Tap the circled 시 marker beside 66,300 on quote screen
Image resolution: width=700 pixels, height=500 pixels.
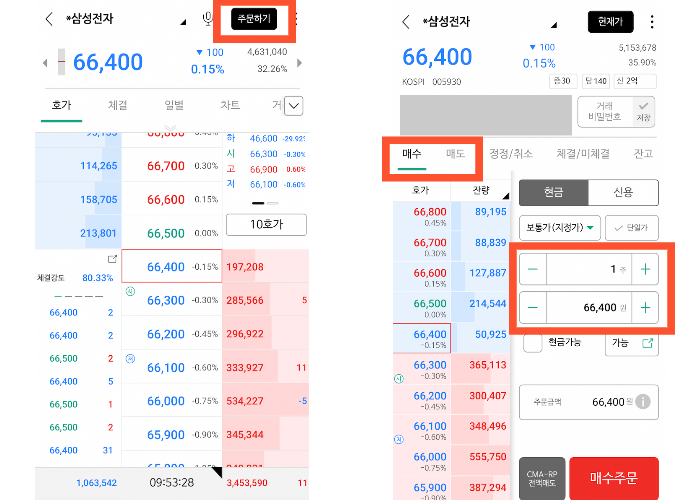click(x=130, y=292)
